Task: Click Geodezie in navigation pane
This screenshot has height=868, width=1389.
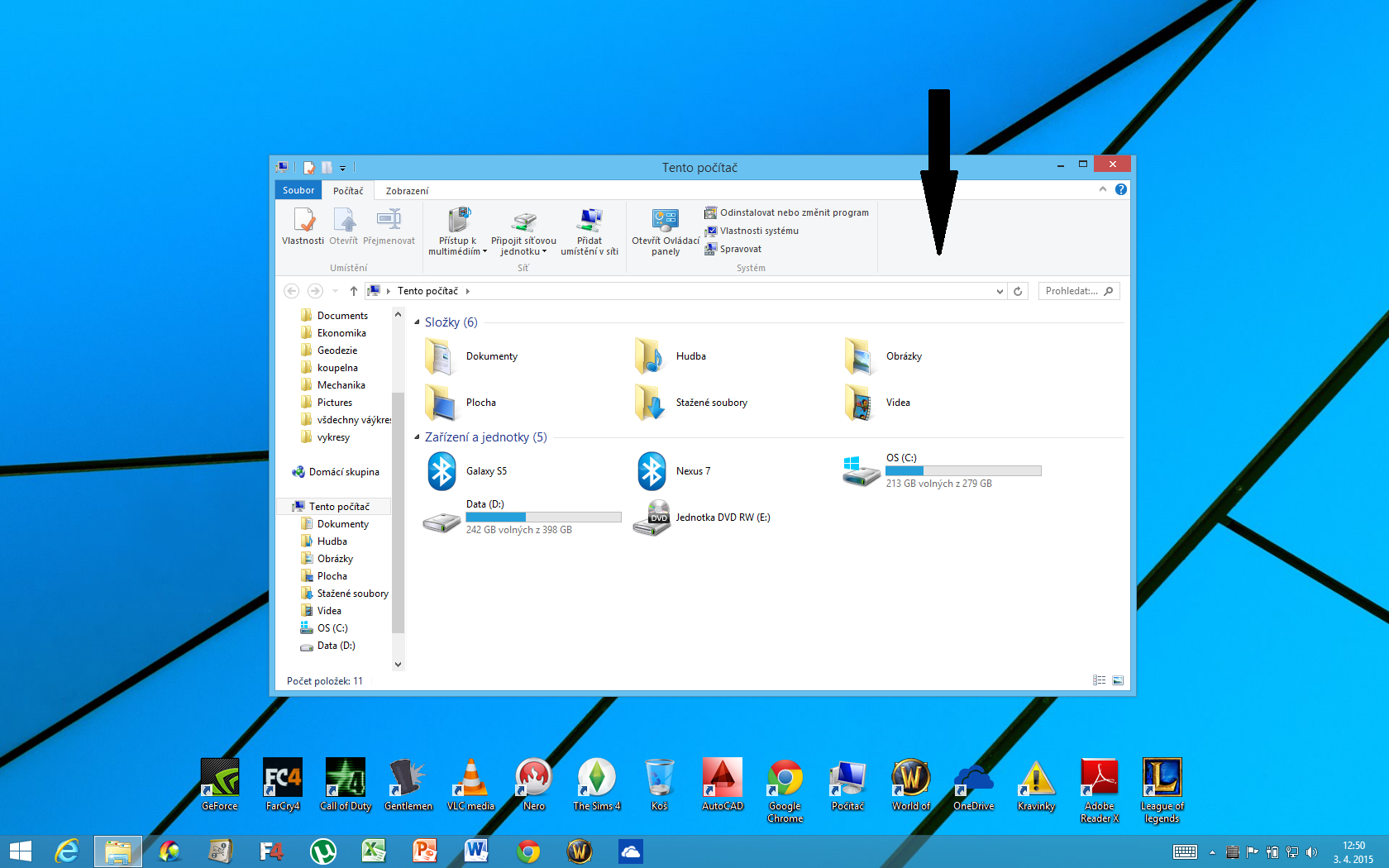Action: [x=337, y=351]
